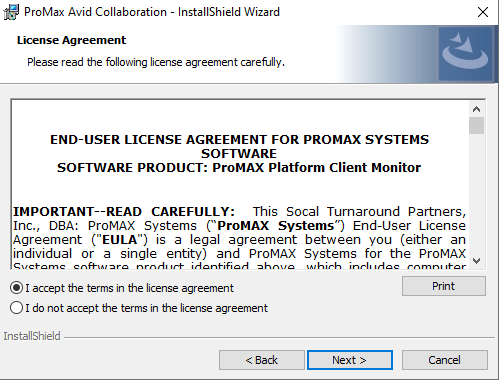
Task: Click the license text scroll up arrow
Action: 476,109
